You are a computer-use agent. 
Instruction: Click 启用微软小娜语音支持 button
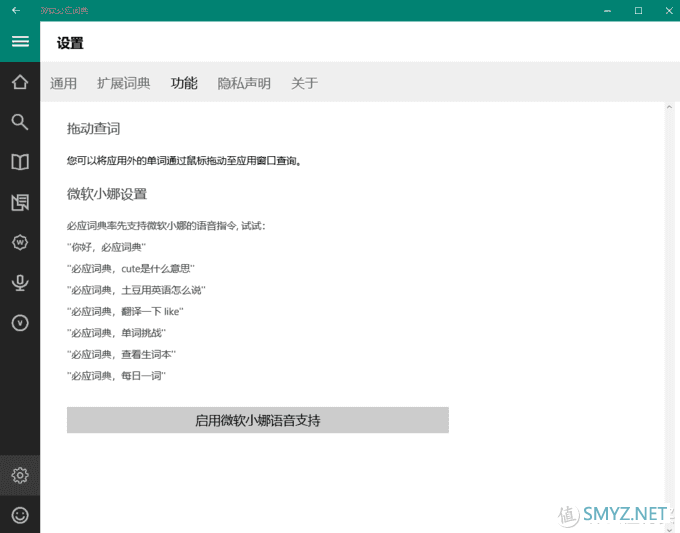[258, 420]
